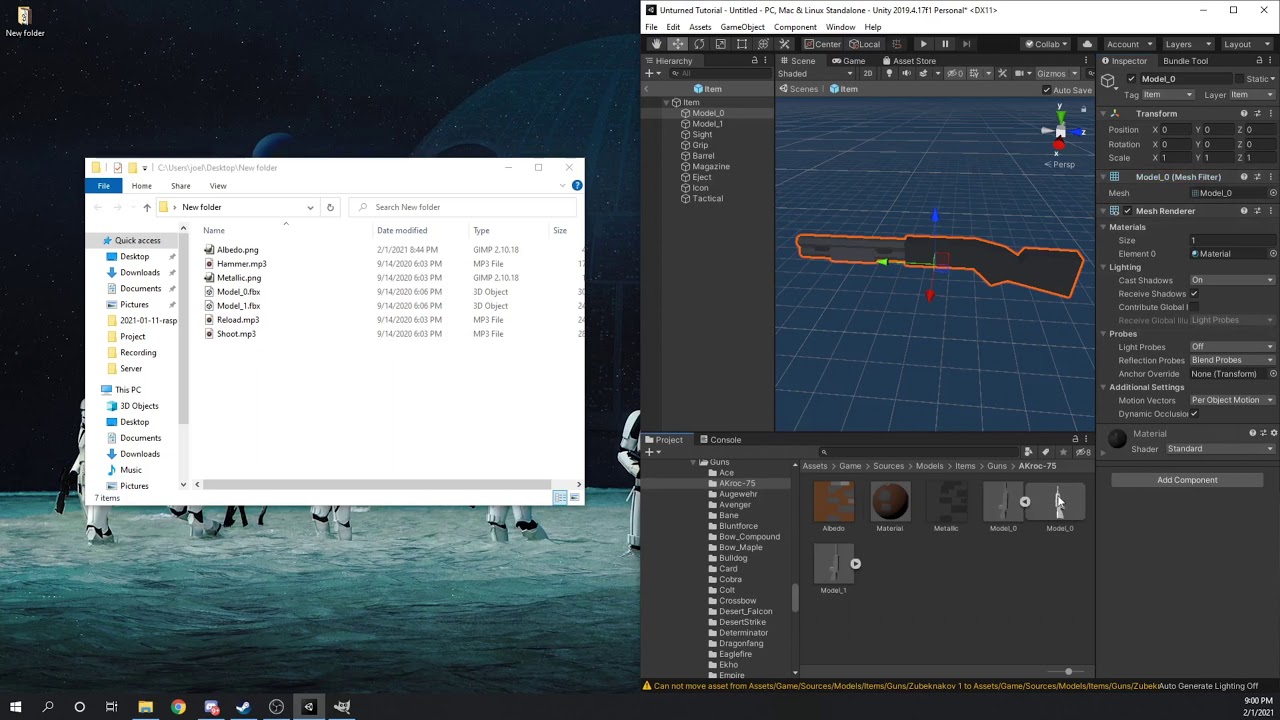
Task: Open the Component menu
Action: click(795, 27)
